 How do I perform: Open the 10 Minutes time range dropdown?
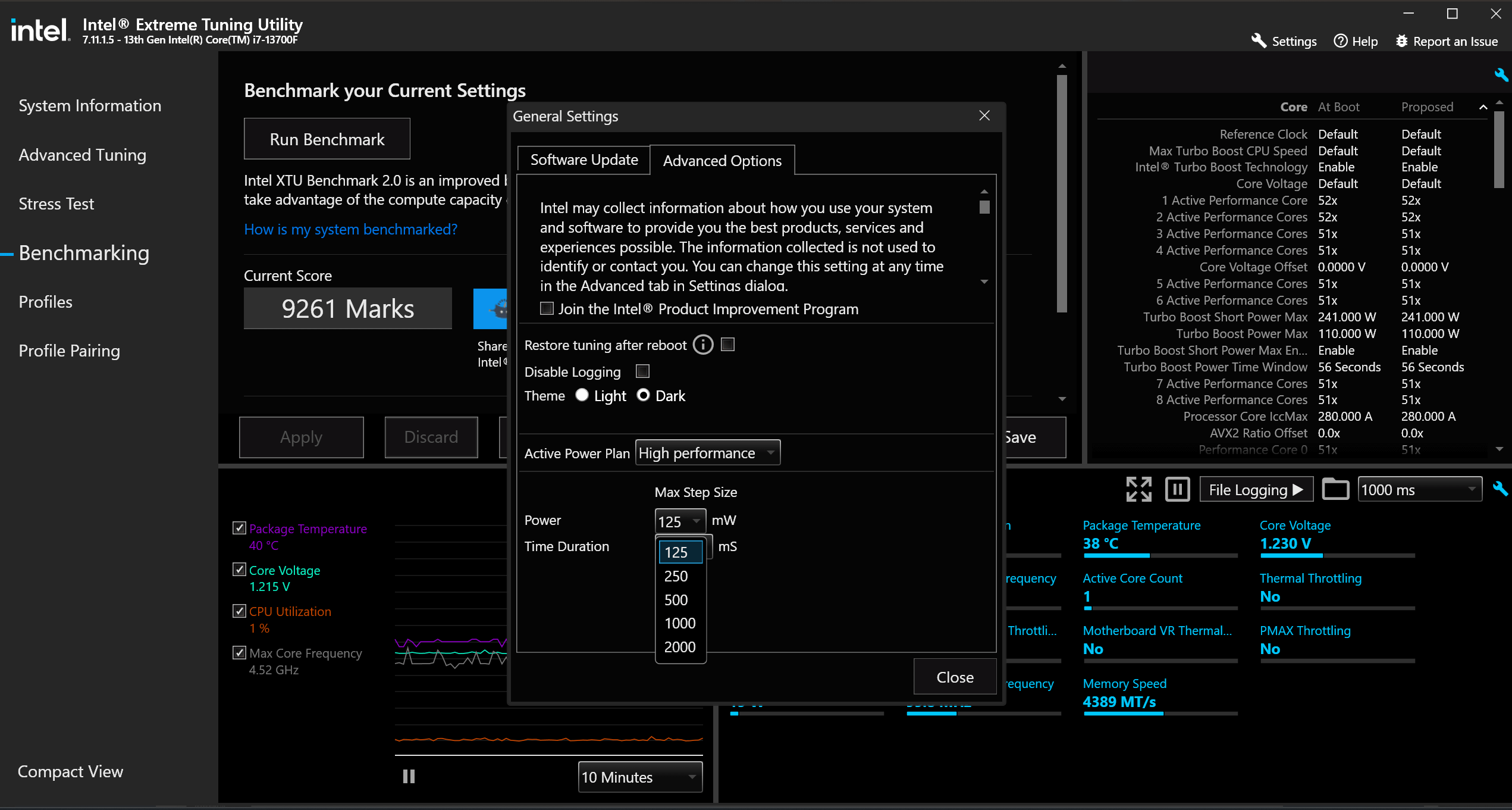tap(639, 777)
